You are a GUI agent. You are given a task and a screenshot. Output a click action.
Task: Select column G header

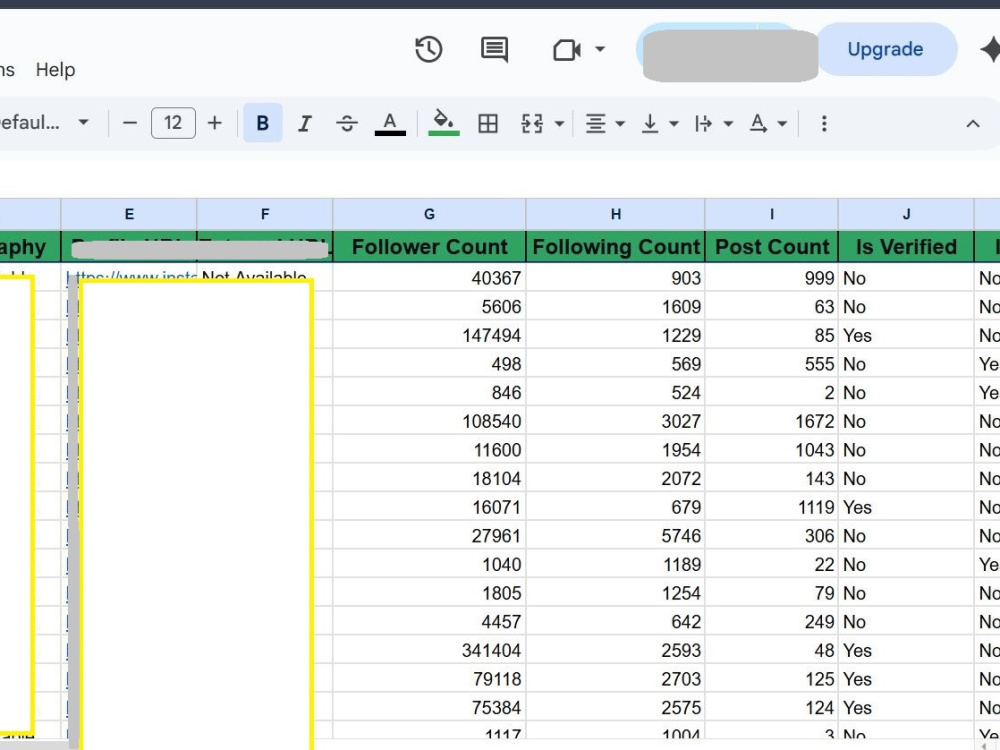tap(429, 214)
